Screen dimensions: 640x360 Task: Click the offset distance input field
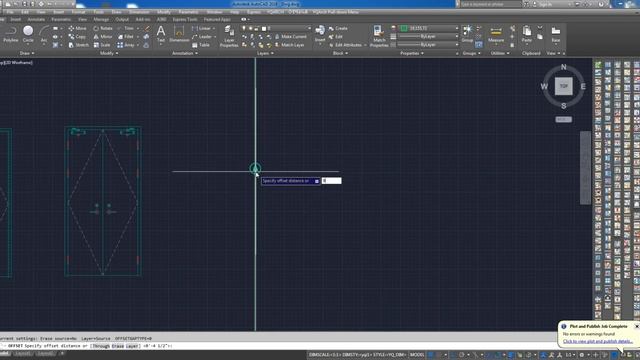pyautogui.click(x=331, y=181)
